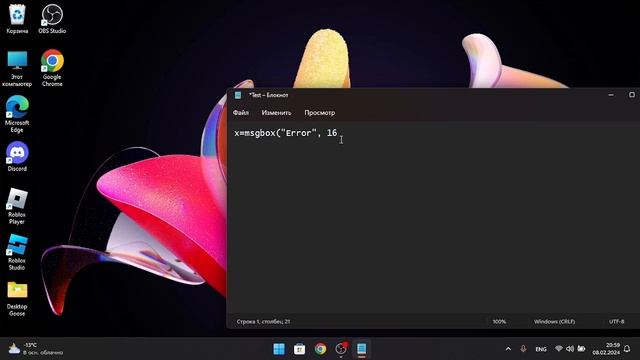Maximize the Notepad window
640x360 pixels.
point(631,95)
